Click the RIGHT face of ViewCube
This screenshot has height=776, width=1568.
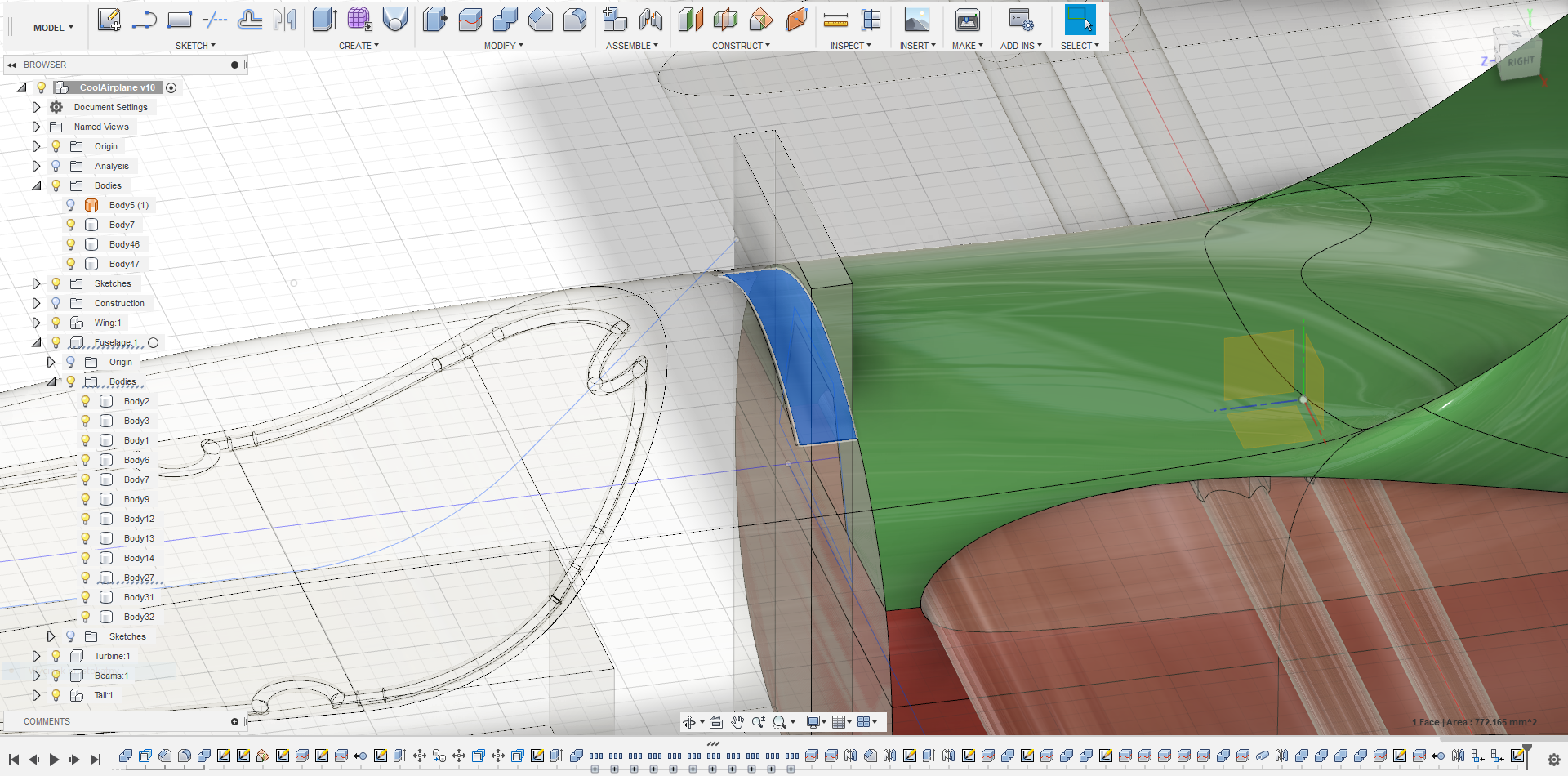click(1521, 61)
